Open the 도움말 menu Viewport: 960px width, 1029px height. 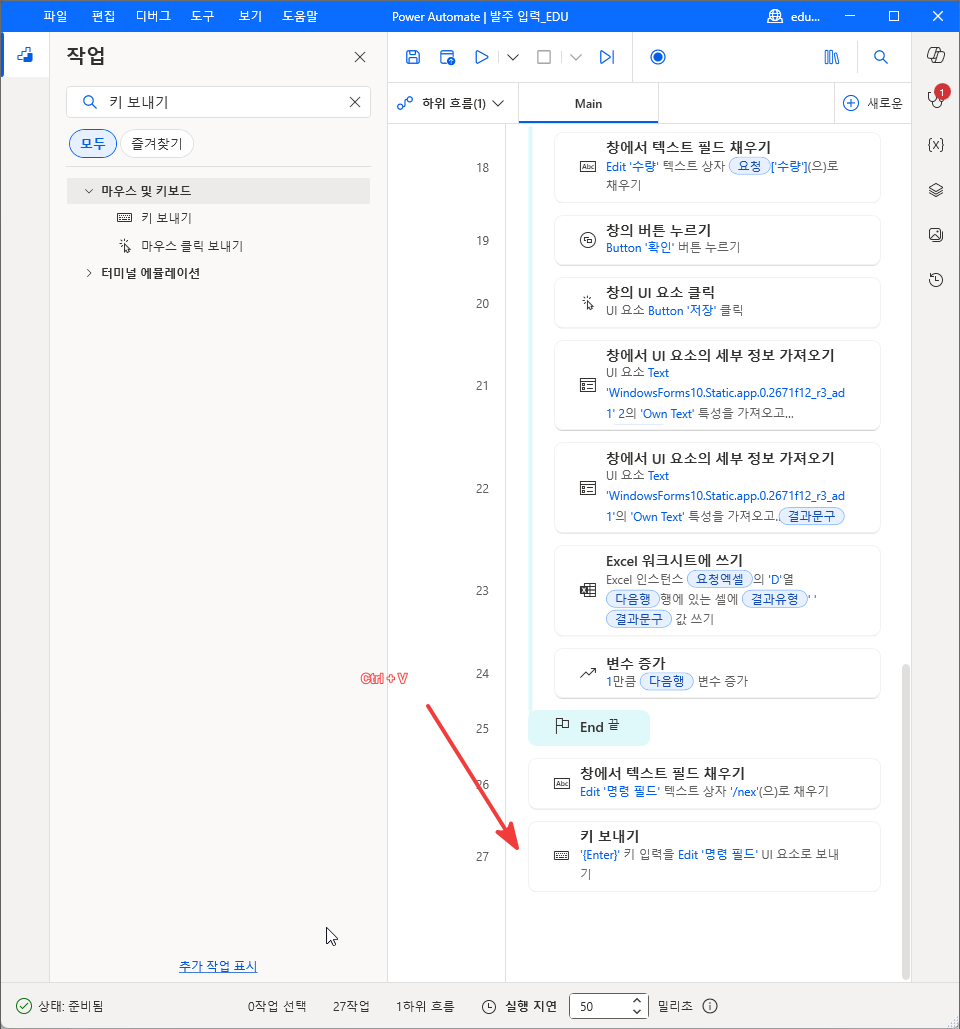(300, 16)
